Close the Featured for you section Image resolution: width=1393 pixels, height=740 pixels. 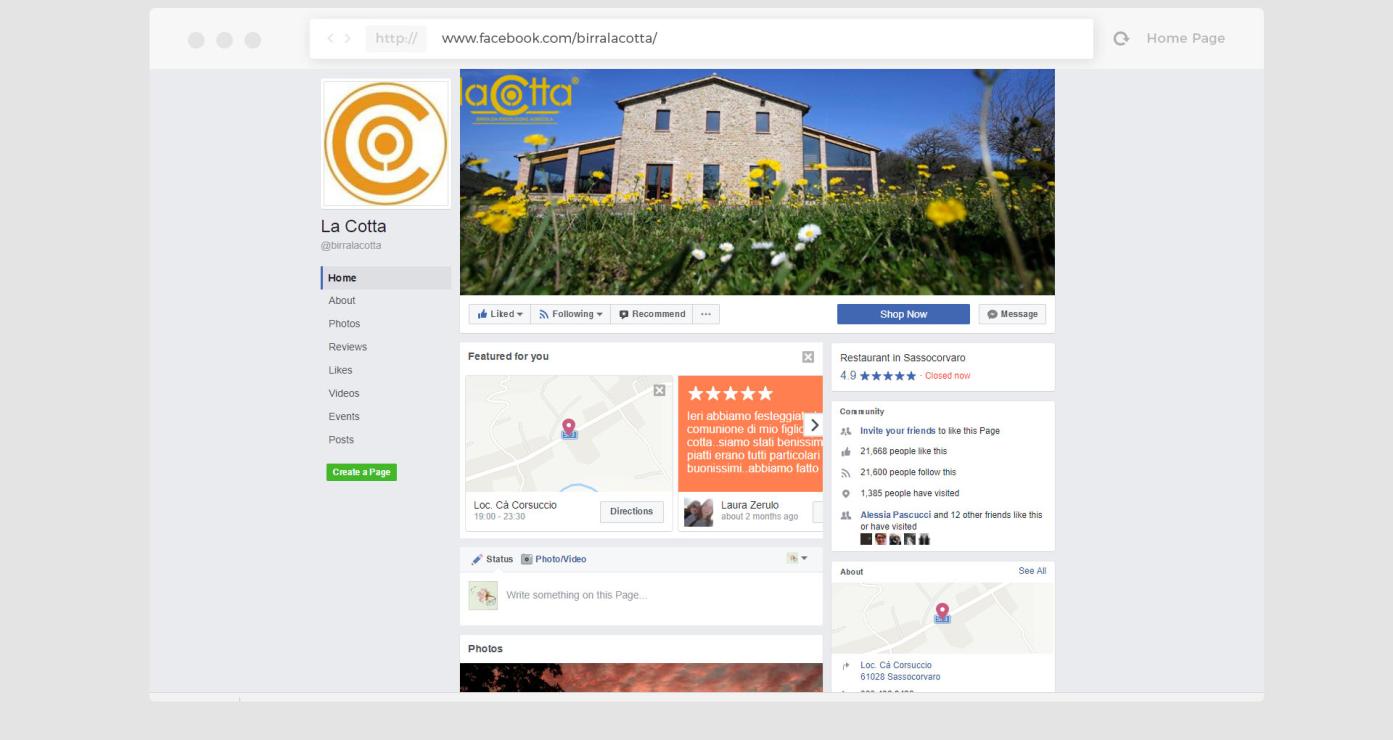pos(808,357)
